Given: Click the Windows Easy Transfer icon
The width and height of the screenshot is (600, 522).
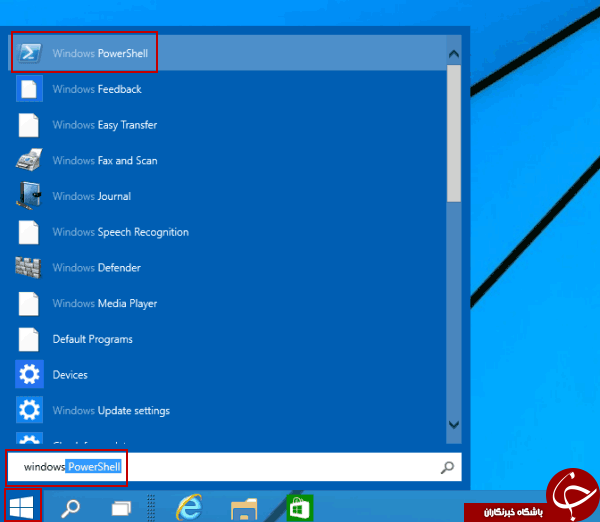Looking at the screenshot, I should click(x=29, y=125).
